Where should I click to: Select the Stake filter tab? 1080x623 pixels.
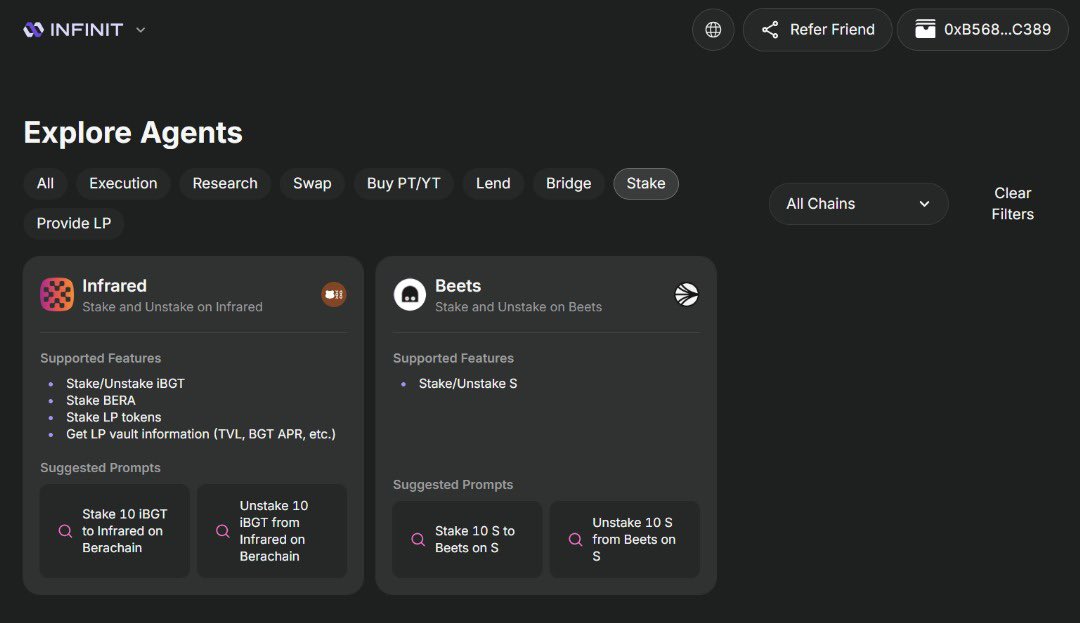coord(646,184)
